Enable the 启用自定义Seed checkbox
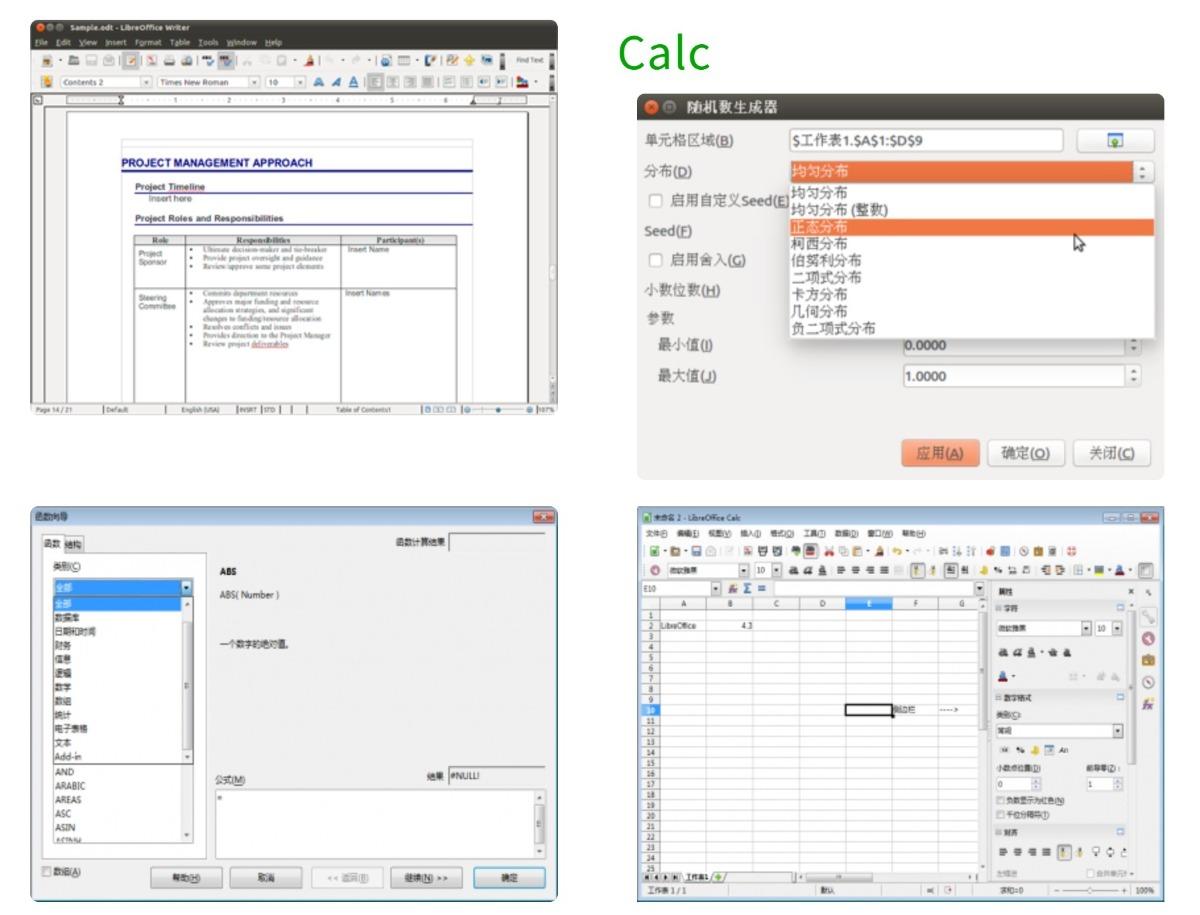 point(656,200)
